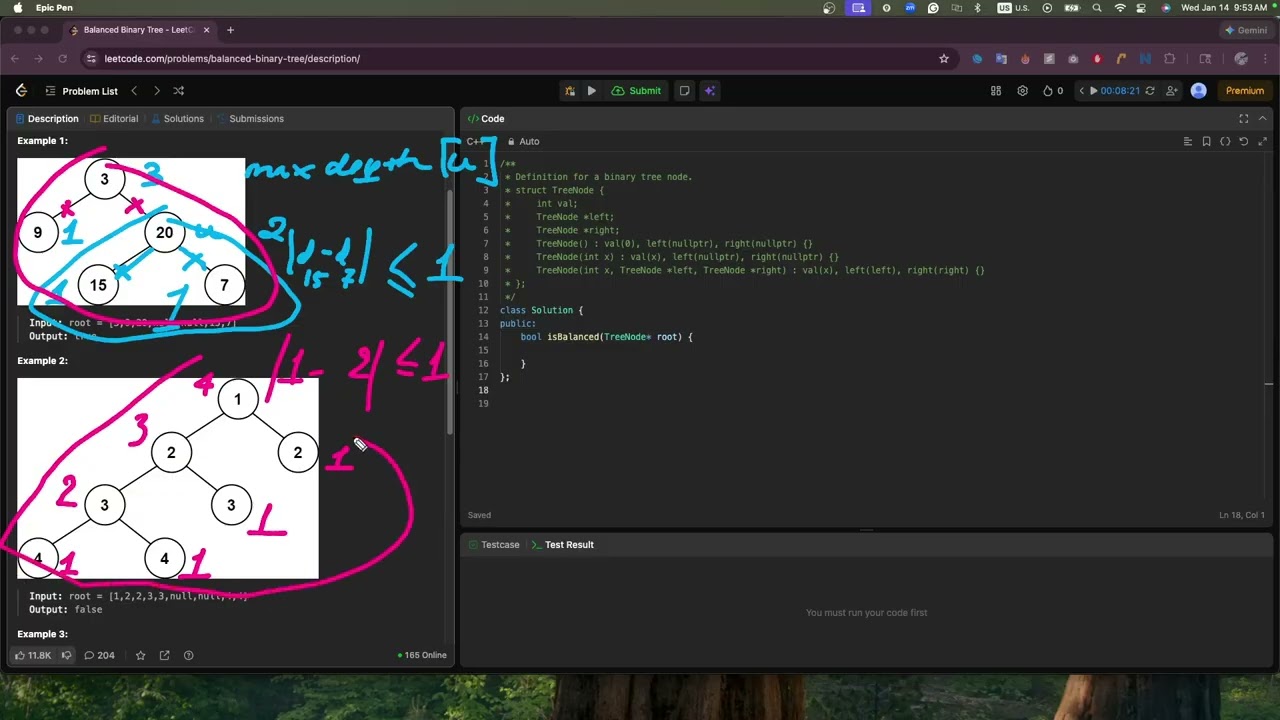Go to the next problem arrow
The width and height of the screenshot is (1280, 720).
coord(156,91)
